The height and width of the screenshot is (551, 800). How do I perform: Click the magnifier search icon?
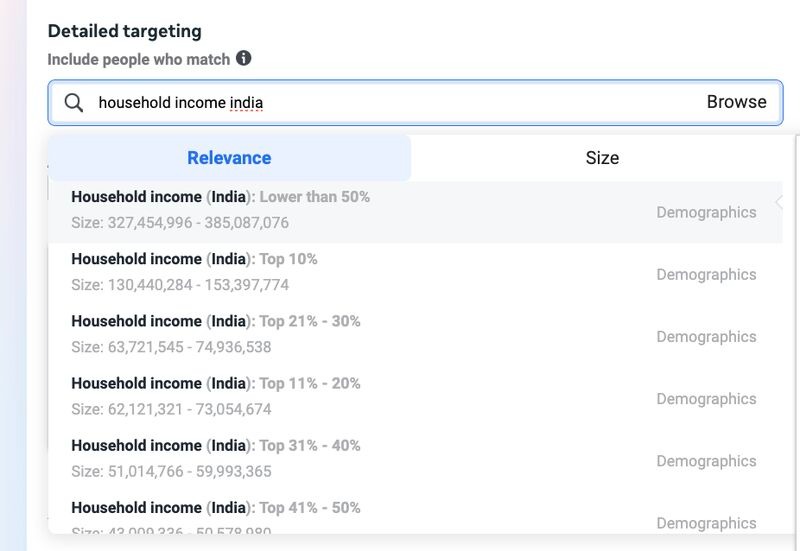(x=73, y=102)
